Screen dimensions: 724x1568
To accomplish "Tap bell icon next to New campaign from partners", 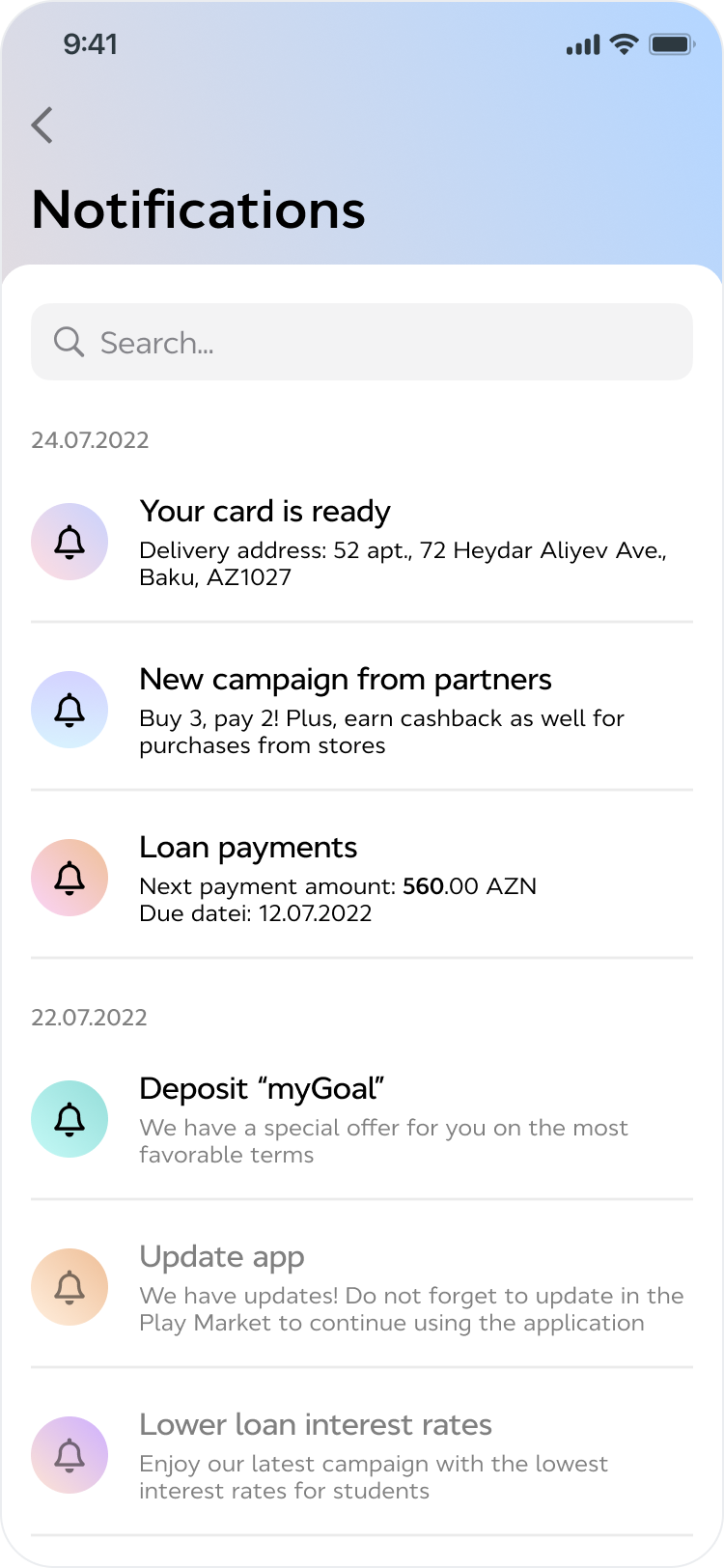I will tap(70, 710).
